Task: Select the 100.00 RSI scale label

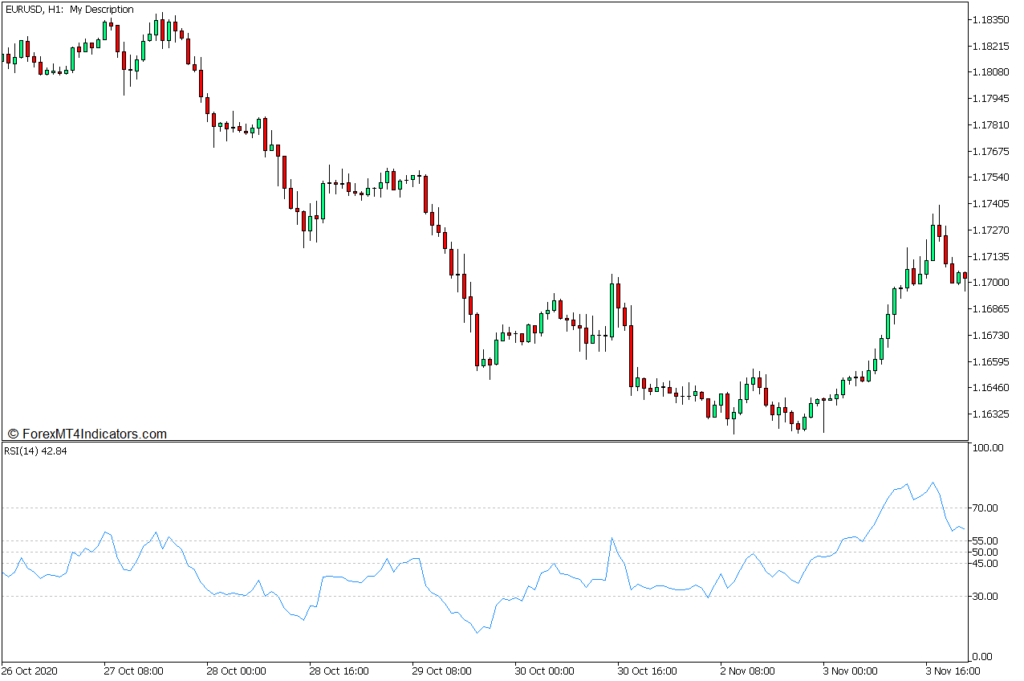Action: click(x=990, y=449)
